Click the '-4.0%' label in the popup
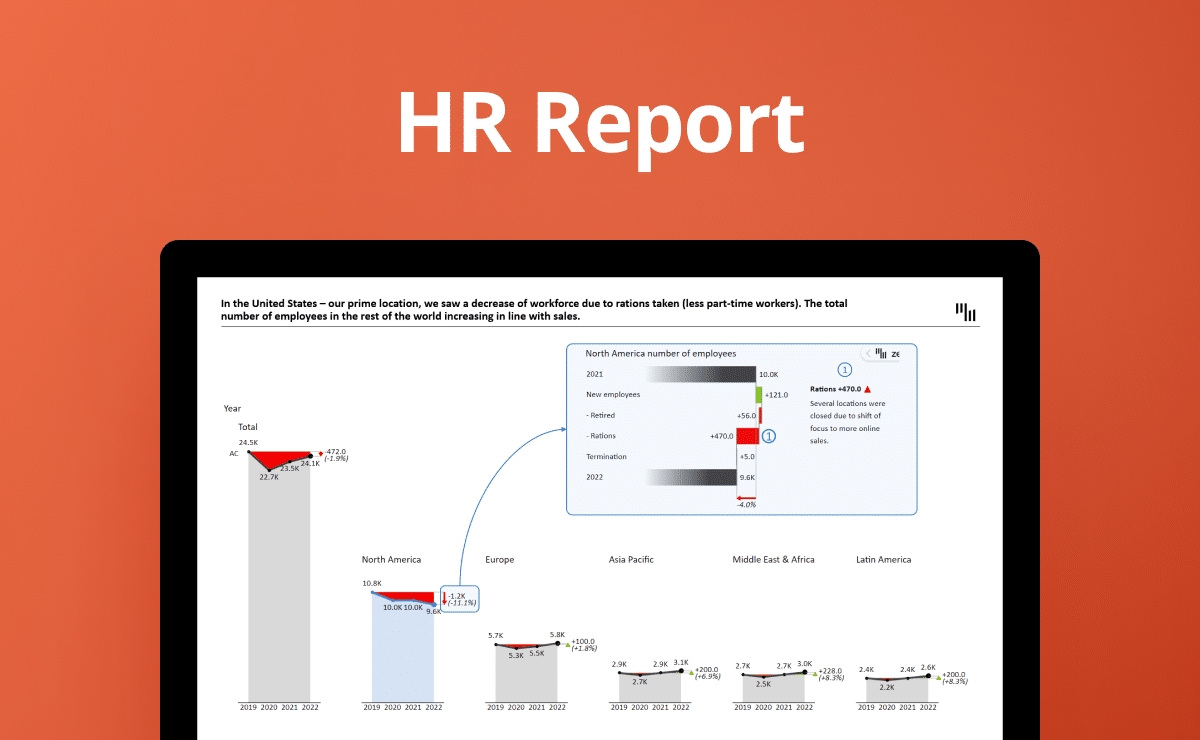The width and height of the screenshot is (1200, 740). [746, 505]
